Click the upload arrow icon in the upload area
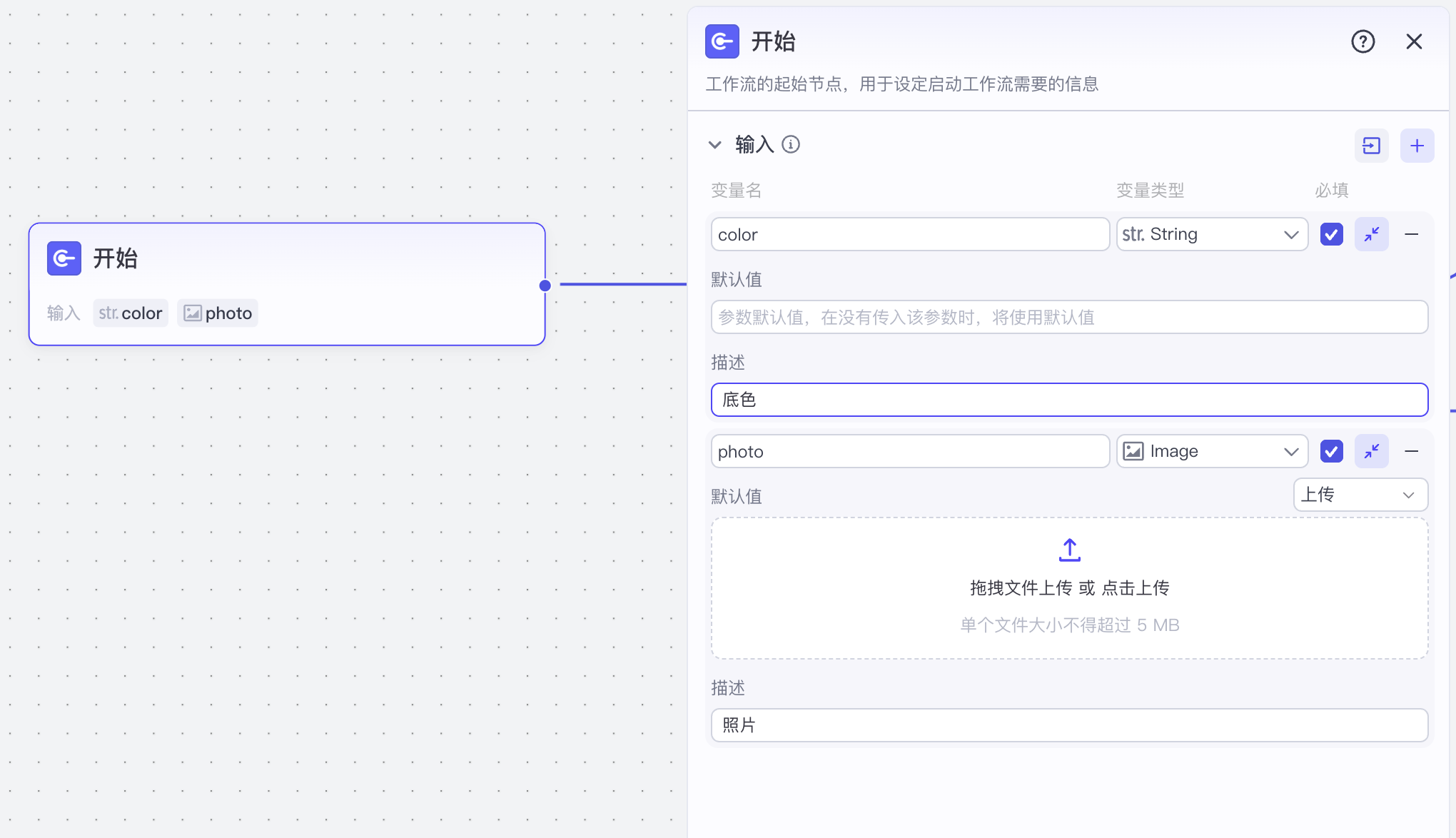The height and width of the screenshot is (838, 1456). [x=1069, y=550]
